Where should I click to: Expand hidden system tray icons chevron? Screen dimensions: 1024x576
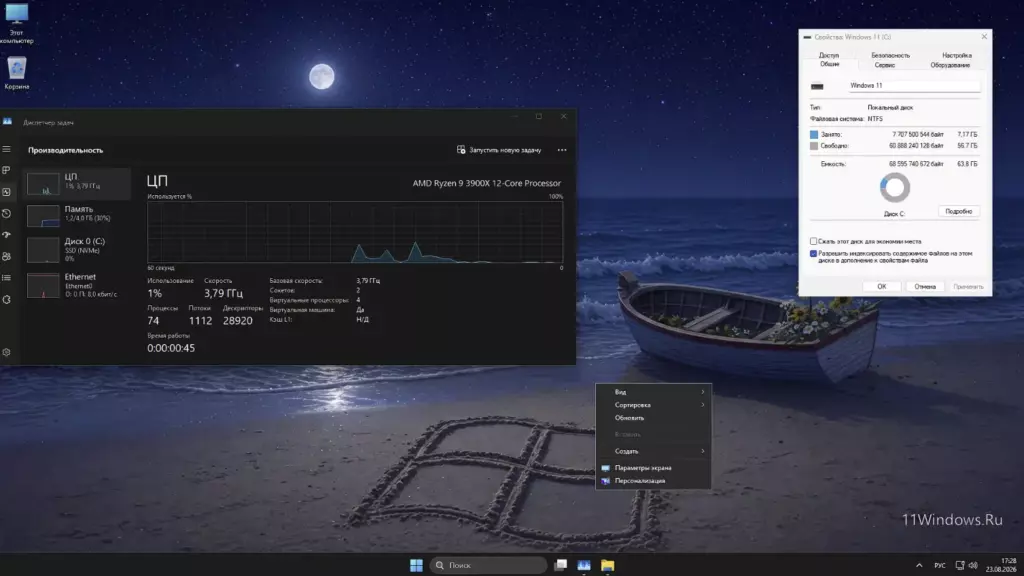[x=919, y=566]
